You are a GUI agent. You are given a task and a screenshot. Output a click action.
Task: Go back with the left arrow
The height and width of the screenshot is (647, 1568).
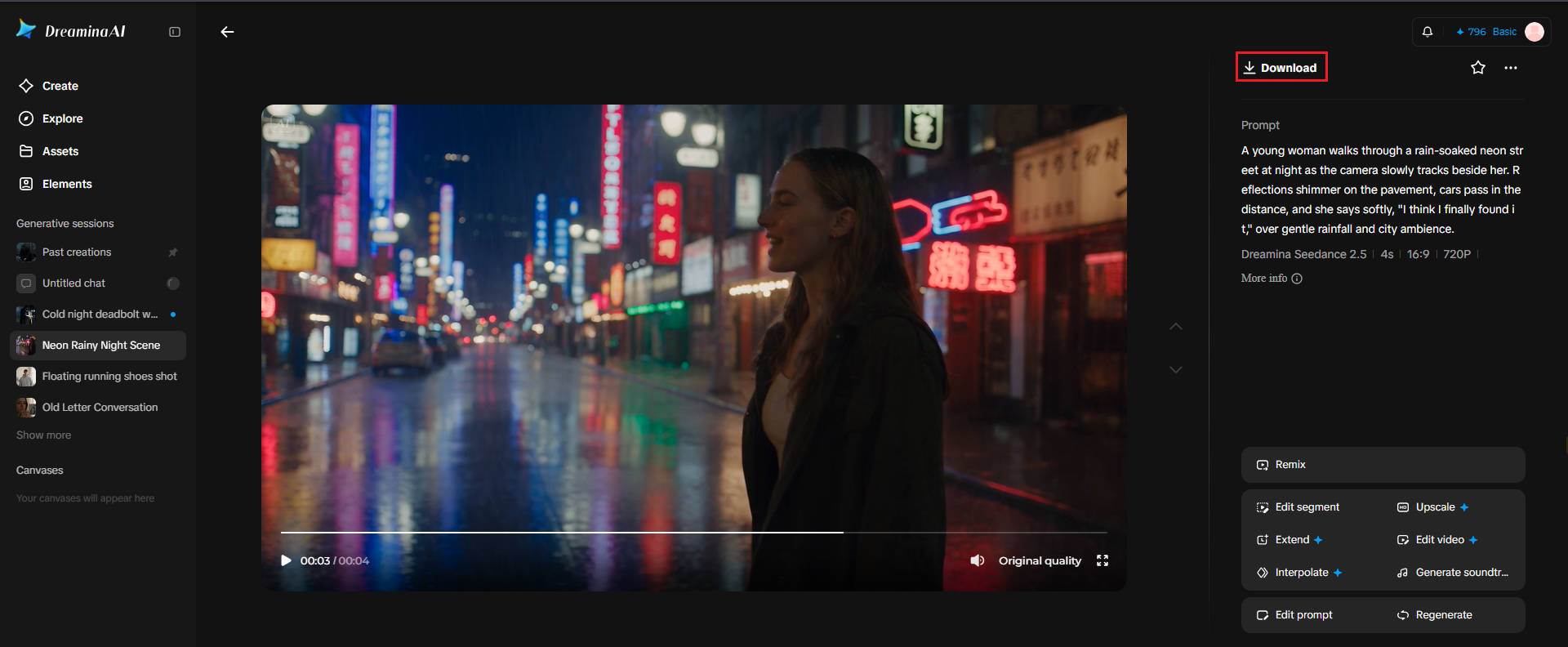[x=227, y=32]
